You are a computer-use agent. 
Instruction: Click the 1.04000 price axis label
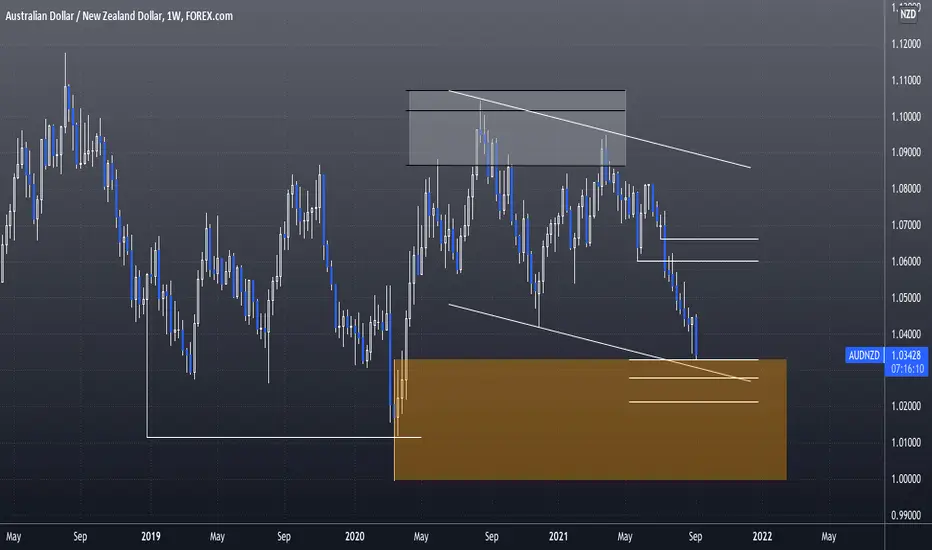click(x=906, y=334)
